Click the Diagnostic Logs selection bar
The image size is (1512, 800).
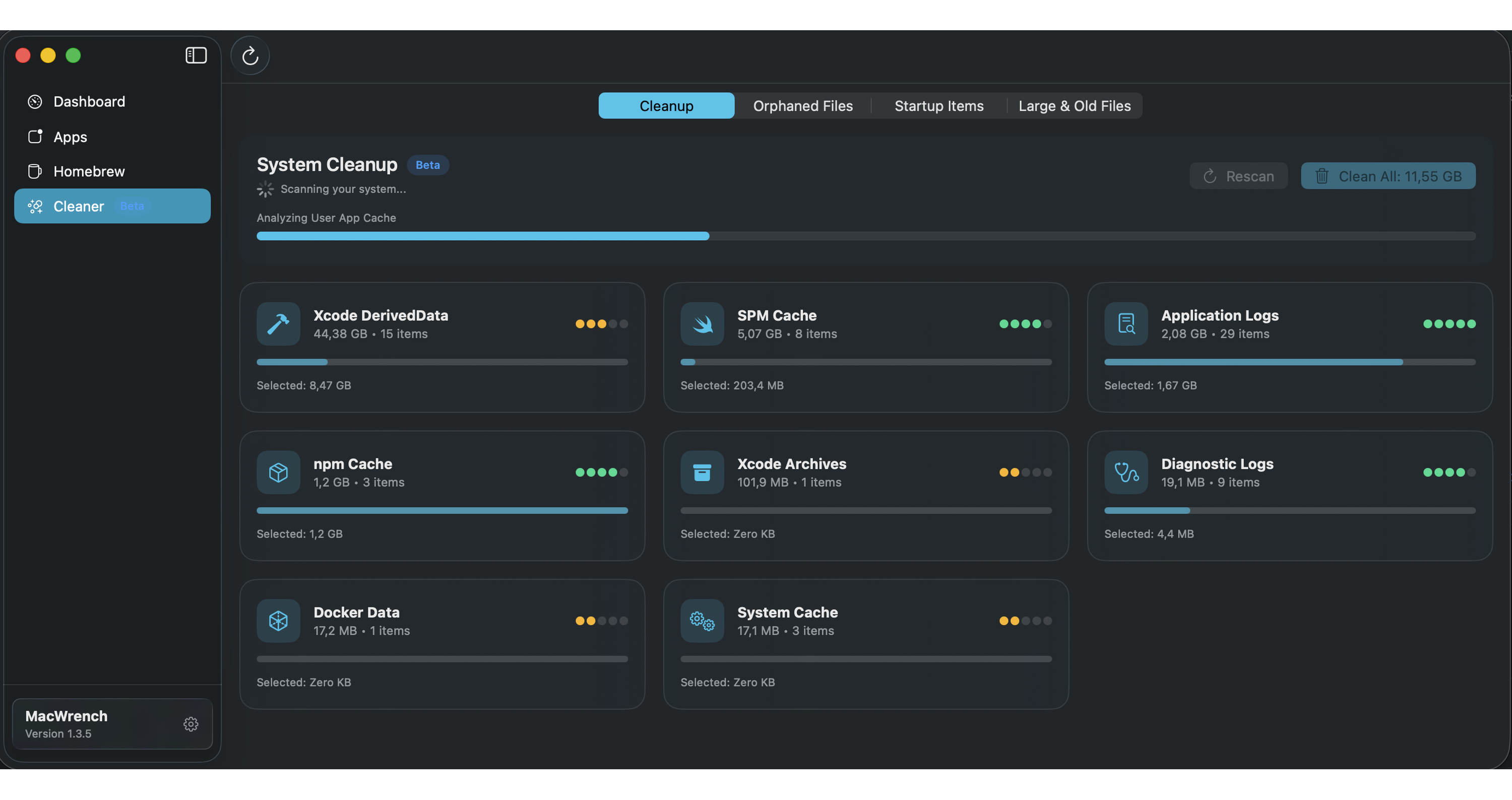[1290, 510]
